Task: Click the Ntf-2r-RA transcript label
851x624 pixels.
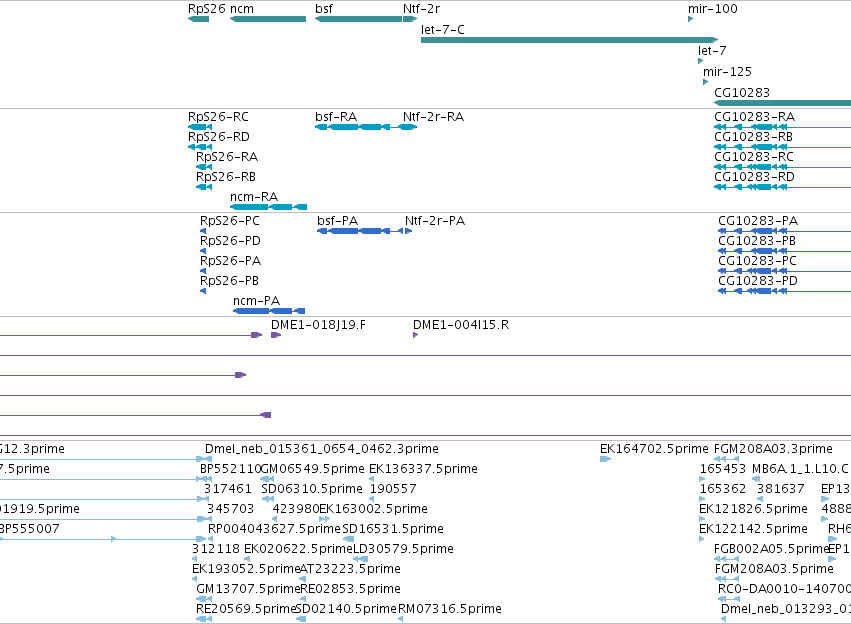Action: (x=433, y=117)
